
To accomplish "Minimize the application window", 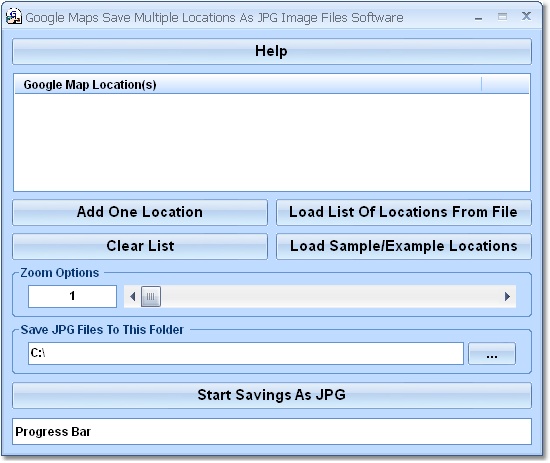I will (x=478, y=17).
